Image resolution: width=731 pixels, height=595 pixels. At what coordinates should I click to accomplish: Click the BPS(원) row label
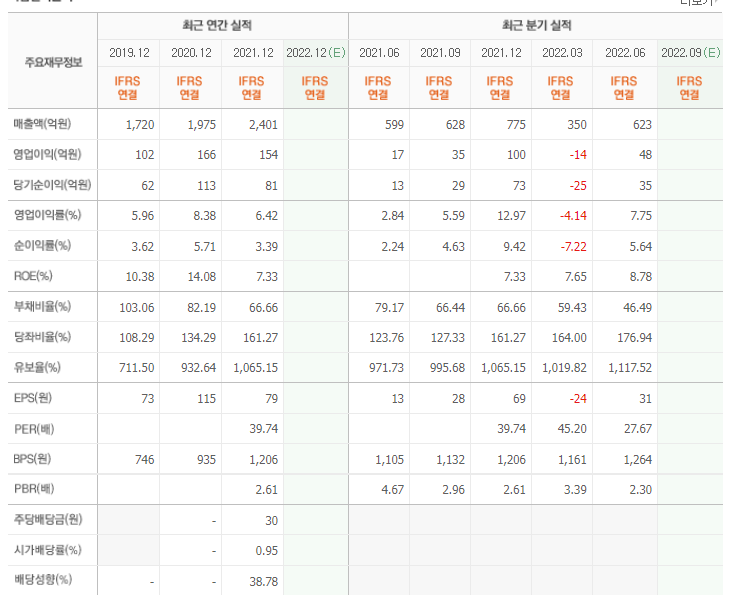click(32, 459)
